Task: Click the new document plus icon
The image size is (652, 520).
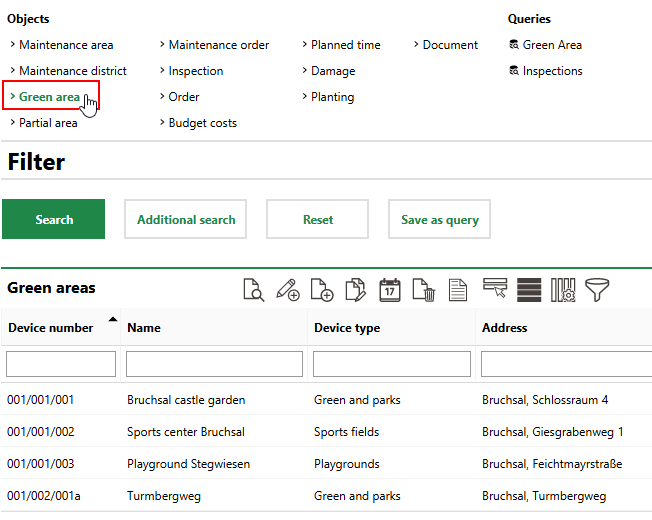Action: 322,290
